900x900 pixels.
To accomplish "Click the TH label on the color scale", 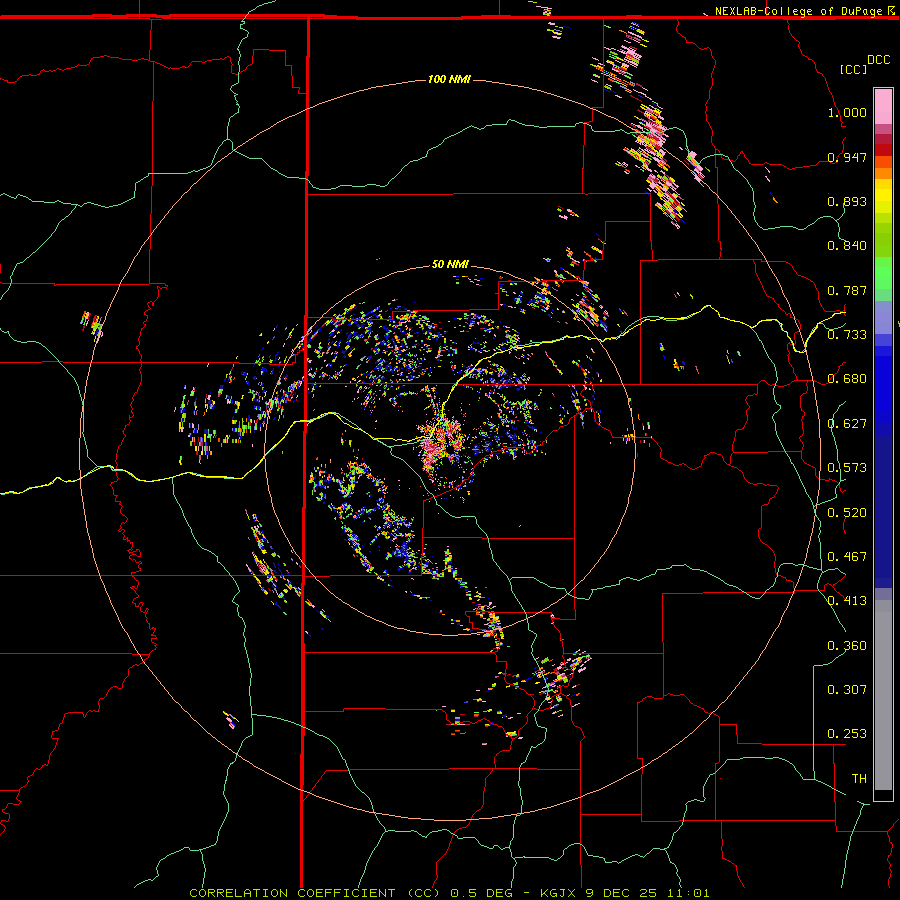I will pos(859,779).
